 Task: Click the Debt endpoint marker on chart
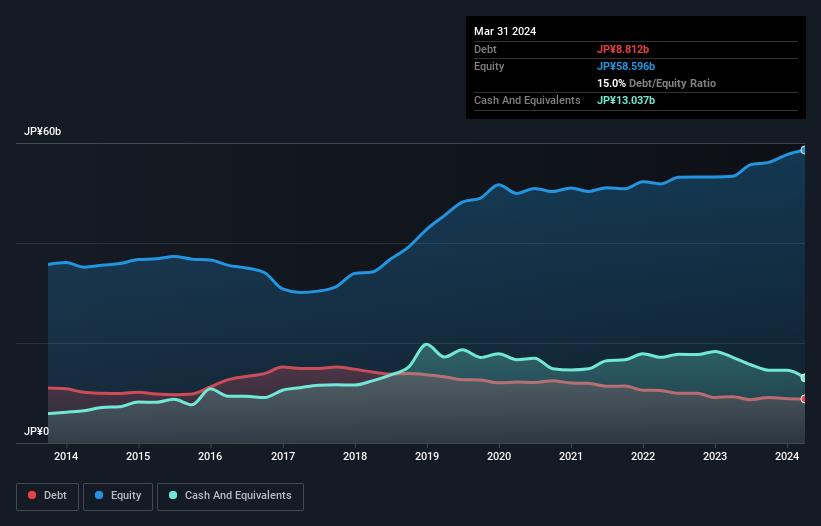(804, 399)
